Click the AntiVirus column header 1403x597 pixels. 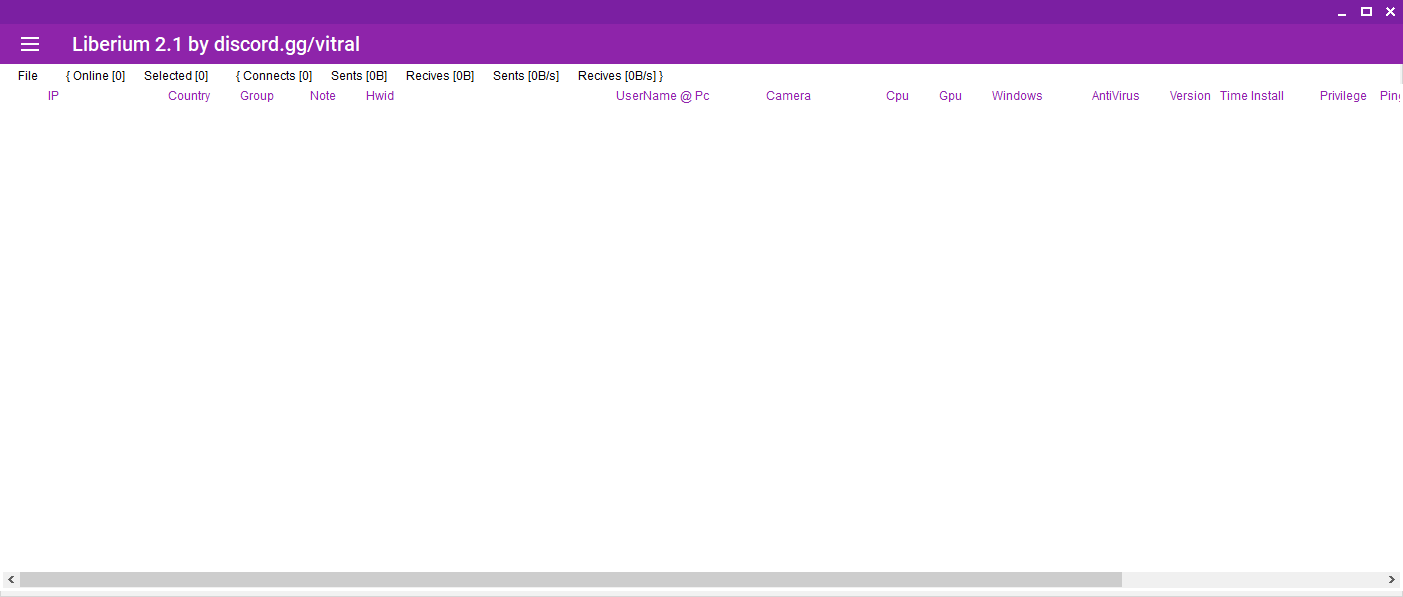tap(1115, 96)
